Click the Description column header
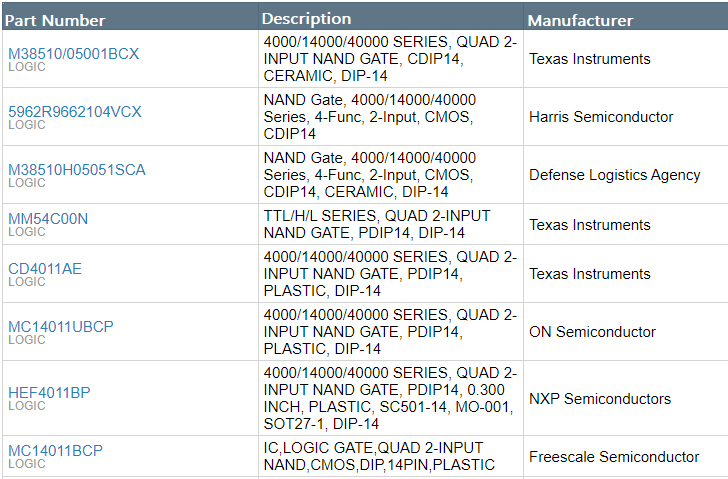728x479 pixels. tap(306, 19)
